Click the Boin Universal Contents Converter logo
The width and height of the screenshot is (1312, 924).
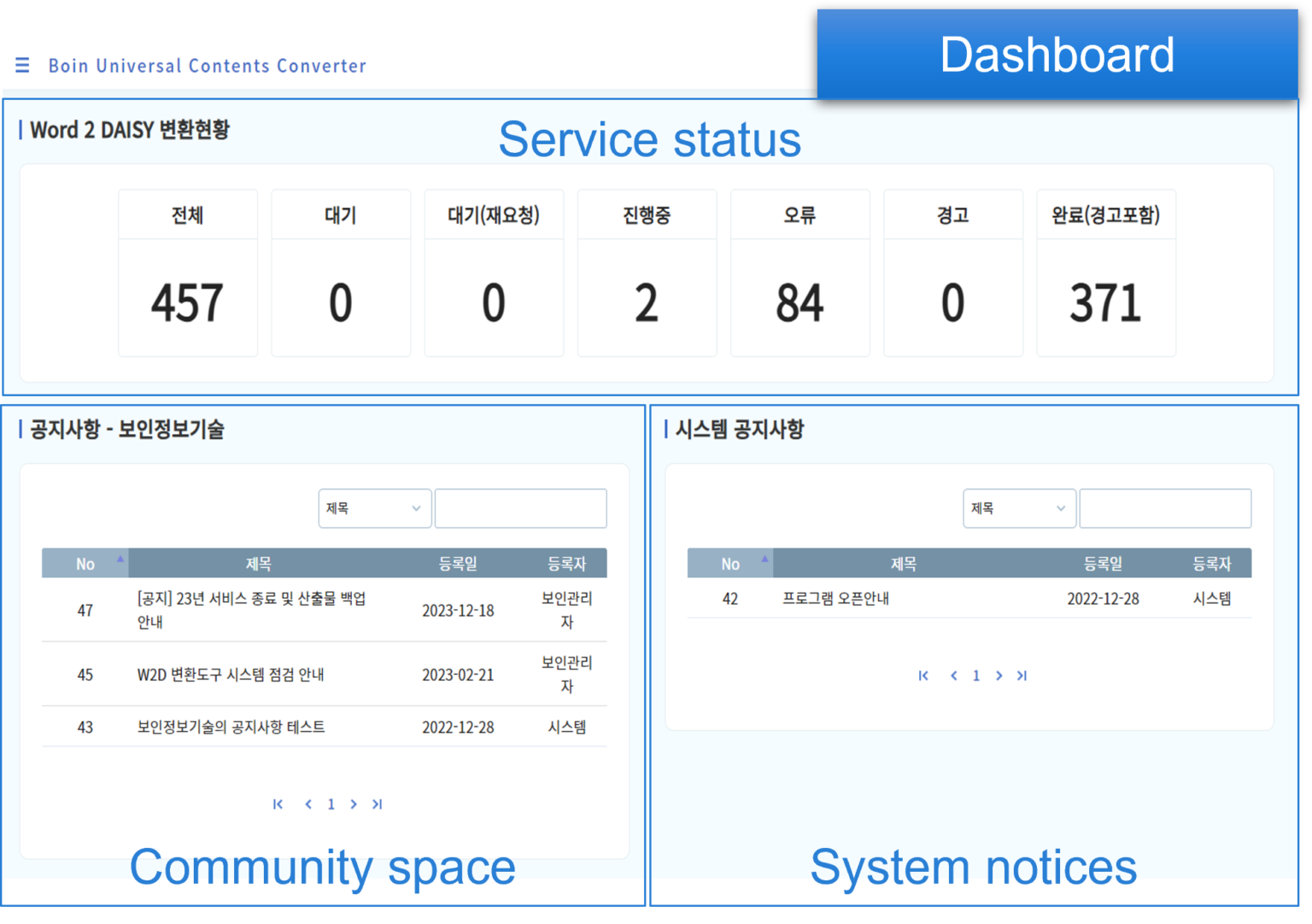tap(208, 66)
